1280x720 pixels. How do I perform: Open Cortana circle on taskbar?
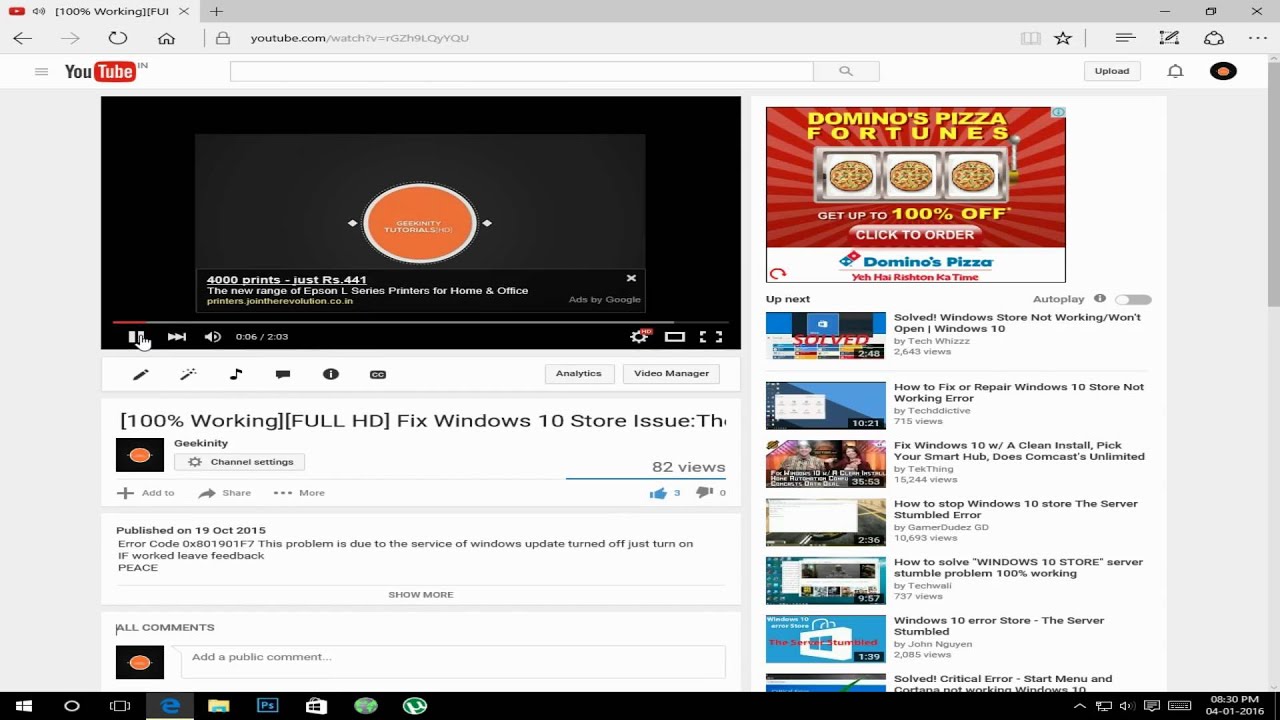(71, 706)
